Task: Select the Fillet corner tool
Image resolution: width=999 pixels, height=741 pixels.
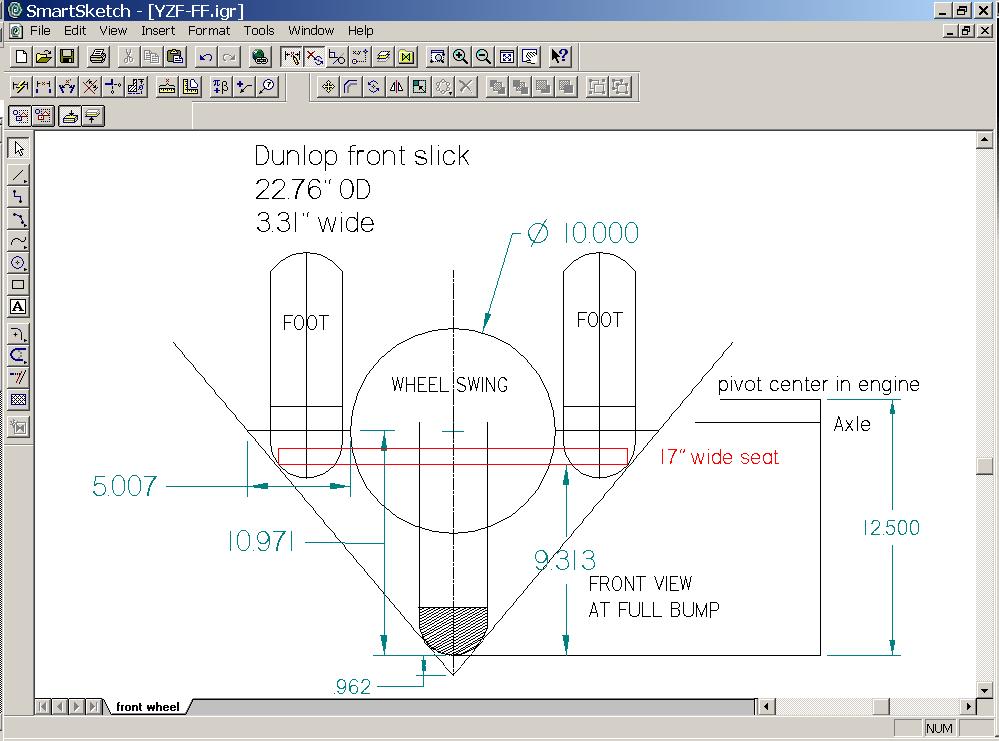Action: (x=18, y=334)
